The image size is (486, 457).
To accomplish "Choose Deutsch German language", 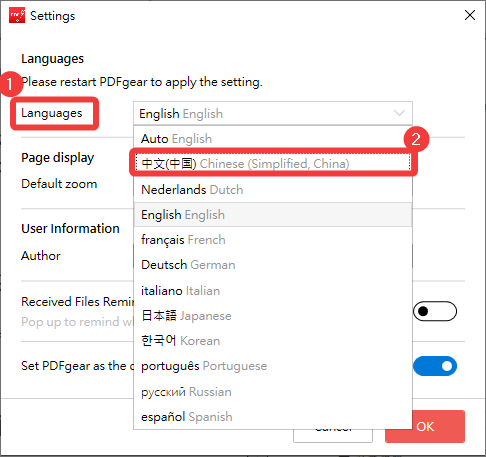I will [273, 265].
